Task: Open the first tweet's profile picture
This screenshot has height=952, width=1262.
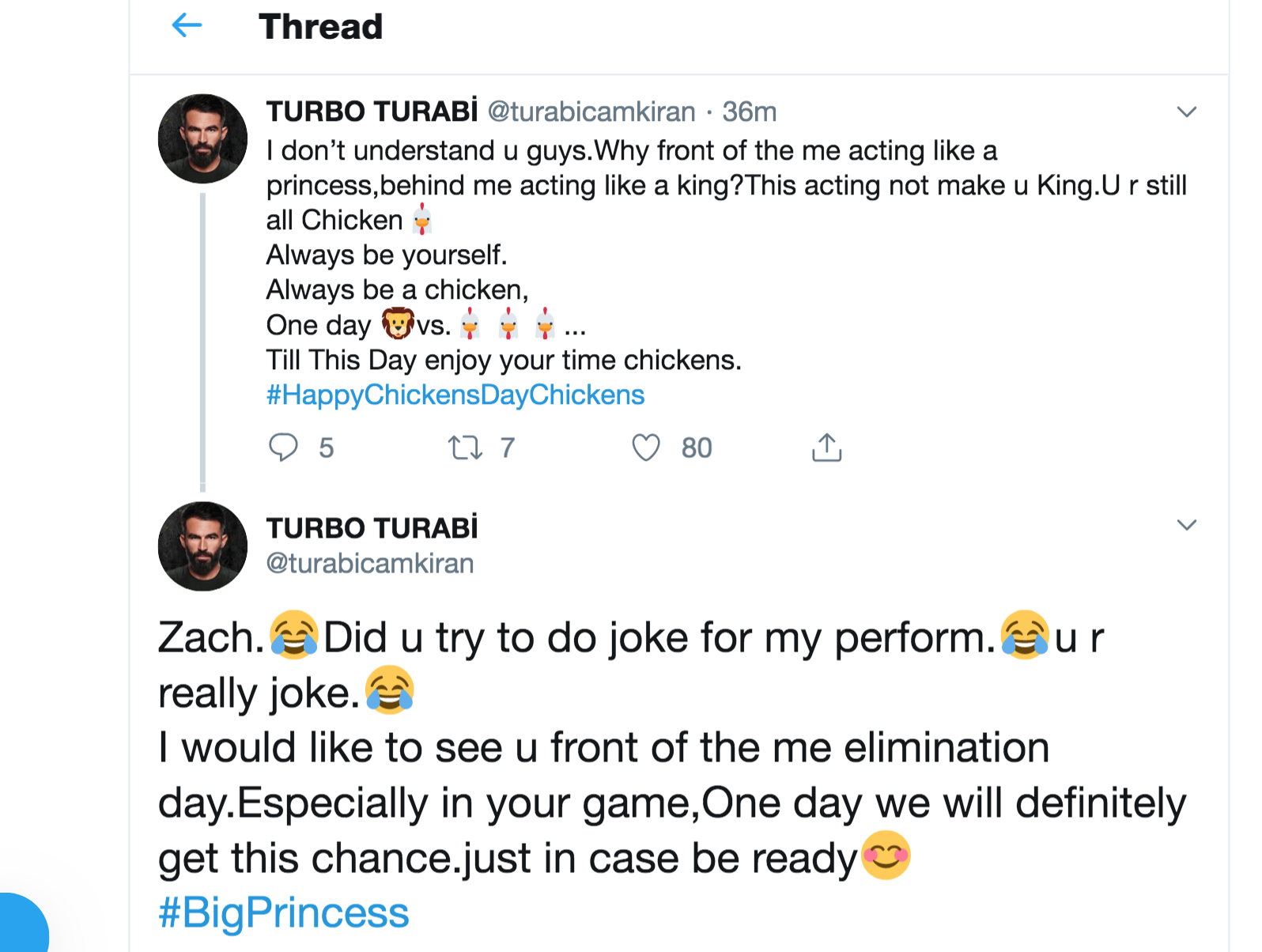Action: pyautogui.click(x=202, y=139)
